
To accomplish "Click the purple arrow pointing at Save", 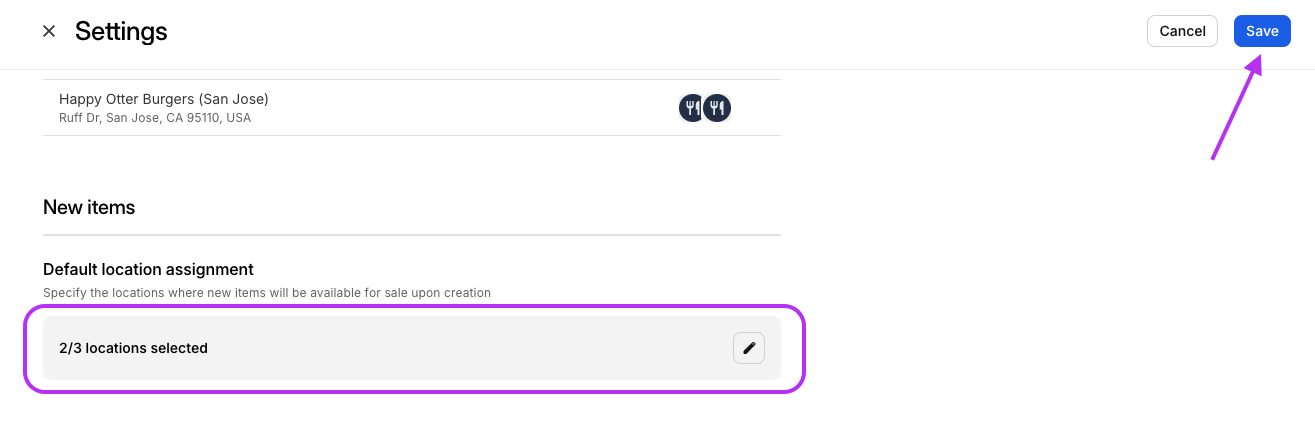I will [1235, 106].
